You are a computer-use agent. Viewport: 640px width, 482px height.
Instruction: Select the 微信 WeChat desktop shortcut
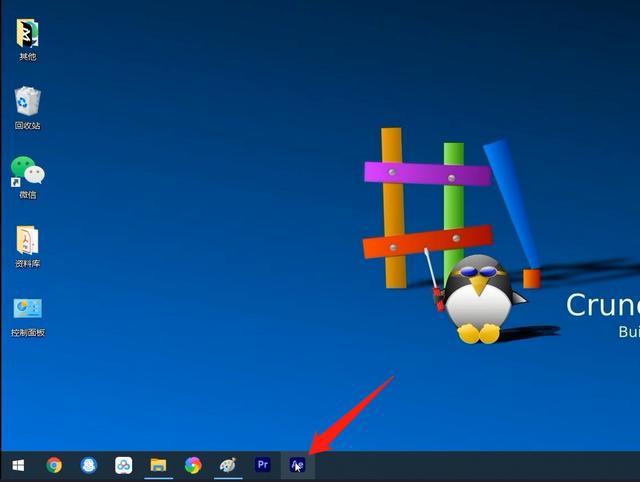[x=27, y=178]
